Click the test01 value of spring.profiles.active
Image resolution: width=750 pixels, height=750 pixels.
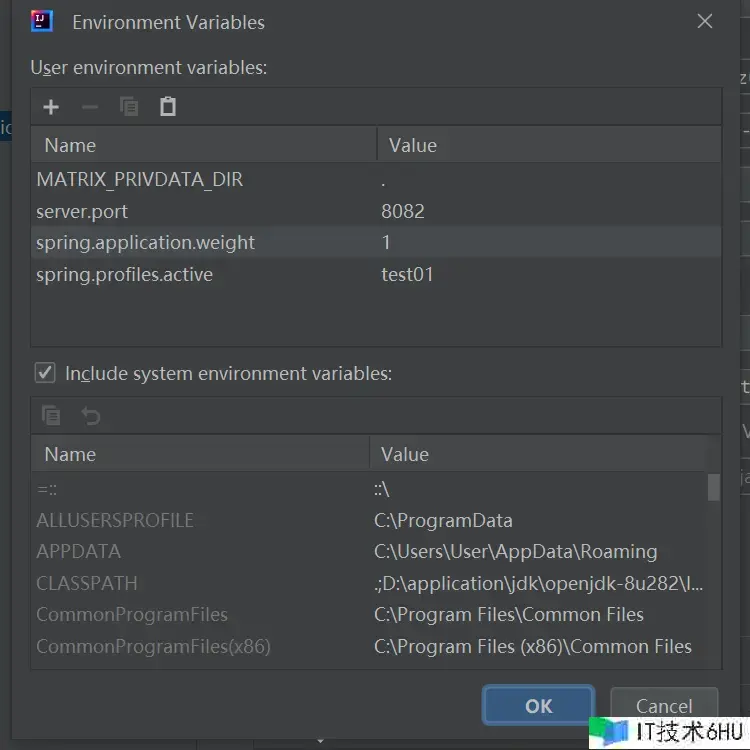[407, 274]
